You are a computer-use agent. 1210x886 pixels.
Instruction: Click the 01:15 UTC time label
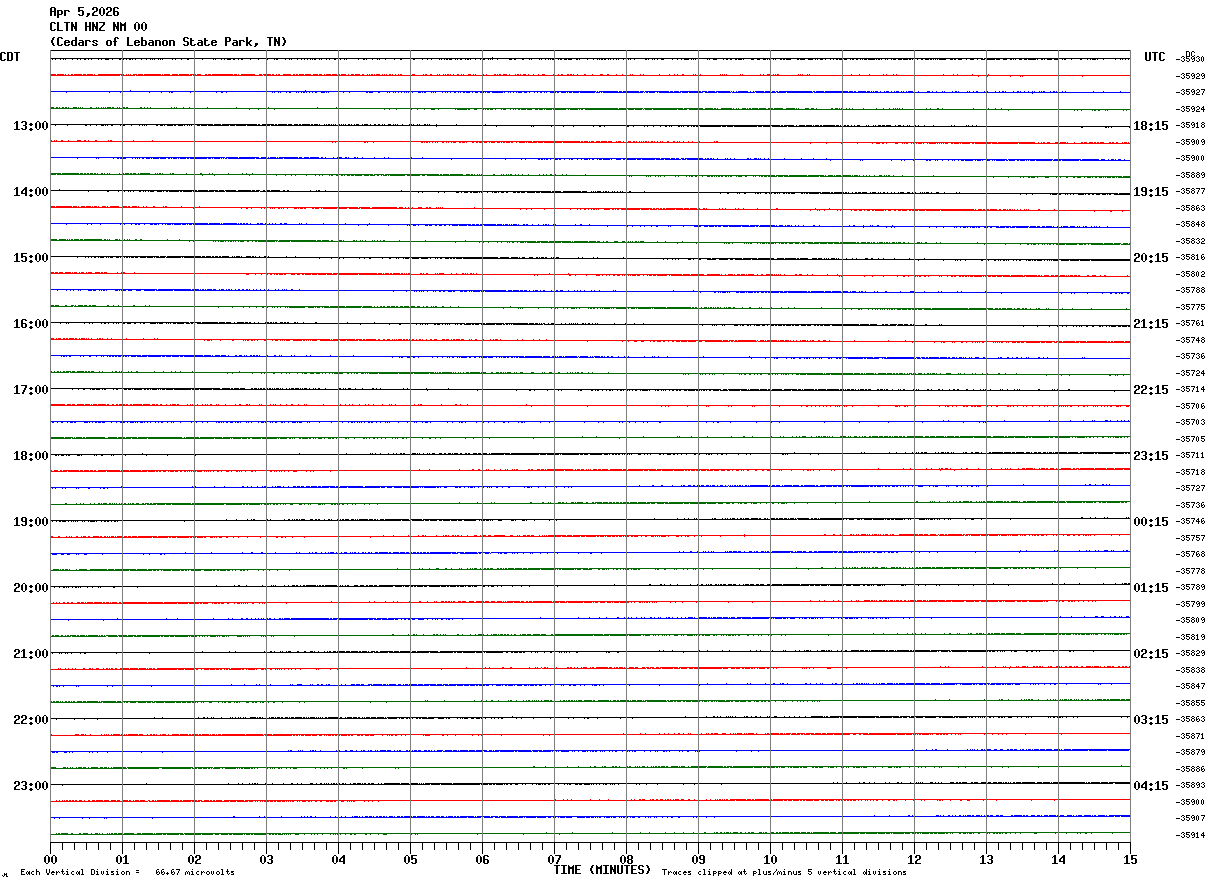(x=1150, y=588)
